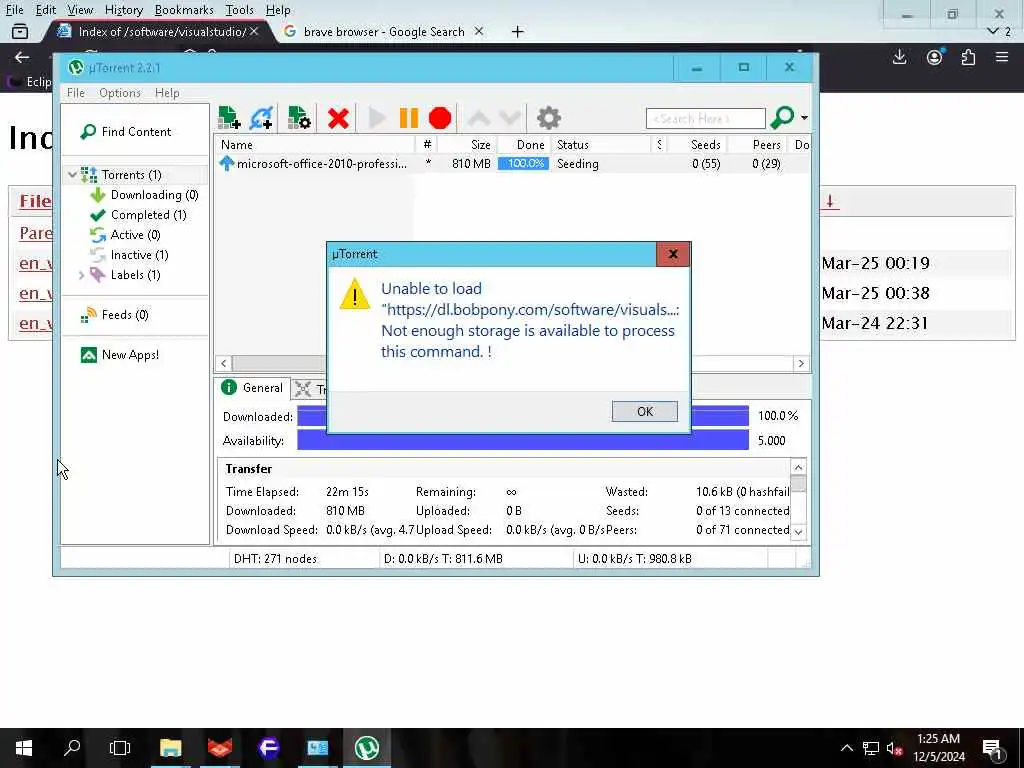
Task: Open taskbar Search magnifier
Action: [x=72, y=748]
